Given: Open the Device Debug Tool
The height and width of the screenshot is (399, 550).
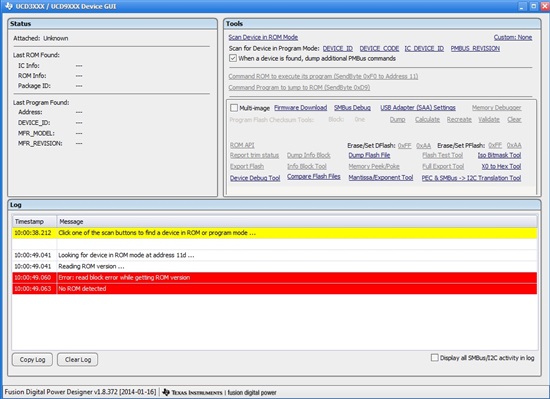Looking at the screenshot, I should (255, 178).
